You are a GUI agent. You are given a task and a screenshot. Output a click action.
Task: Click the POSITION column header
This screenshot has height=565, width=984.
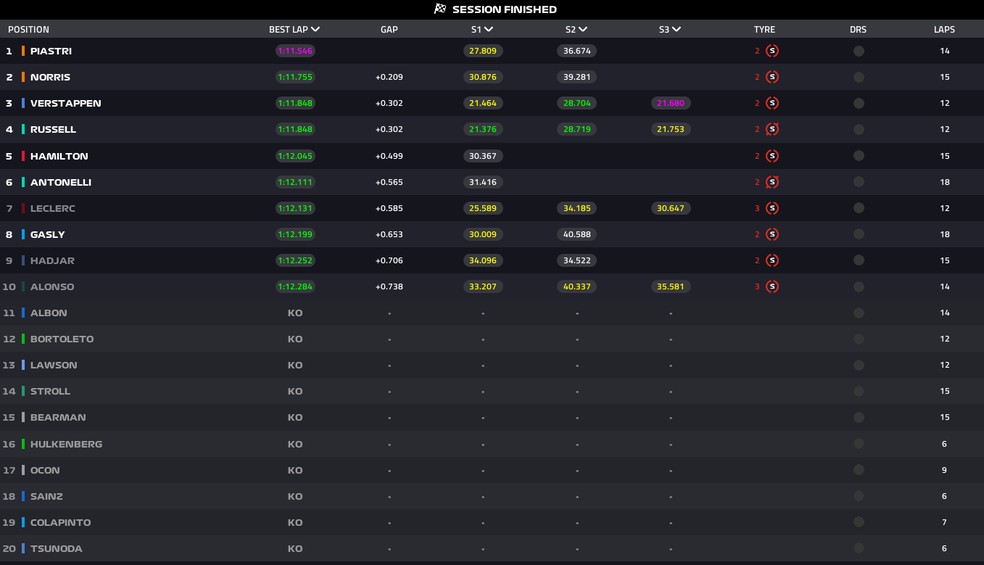28,30
